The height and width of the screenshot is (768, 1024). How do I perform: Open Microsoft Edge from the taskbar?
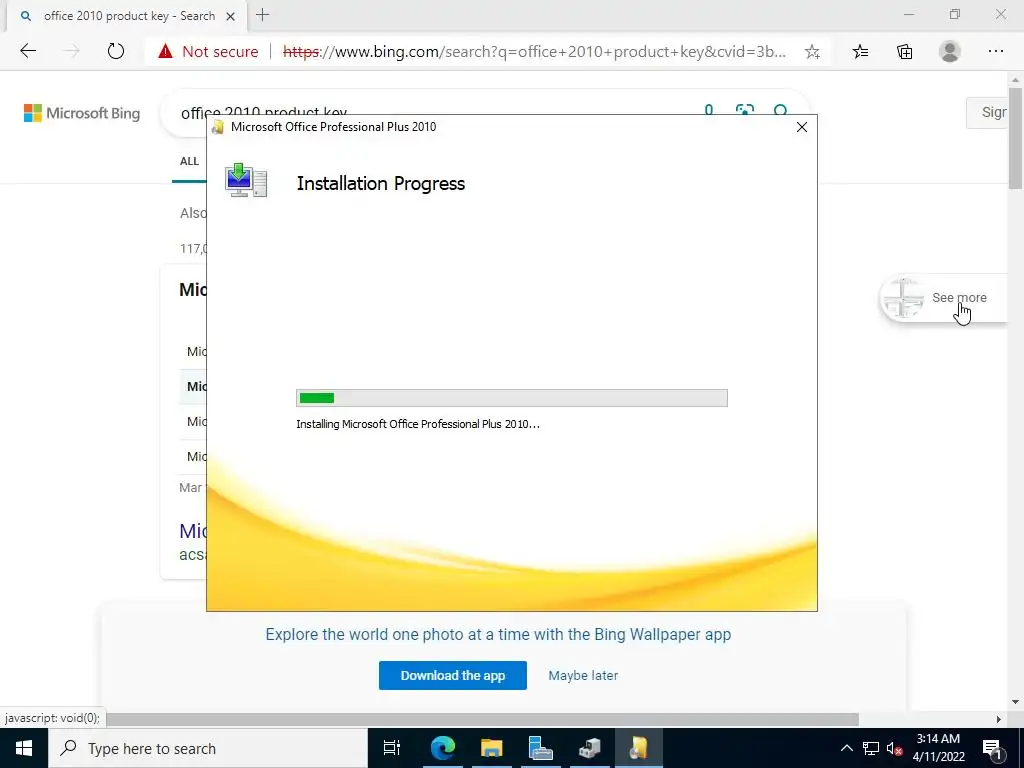pos(442,748)
